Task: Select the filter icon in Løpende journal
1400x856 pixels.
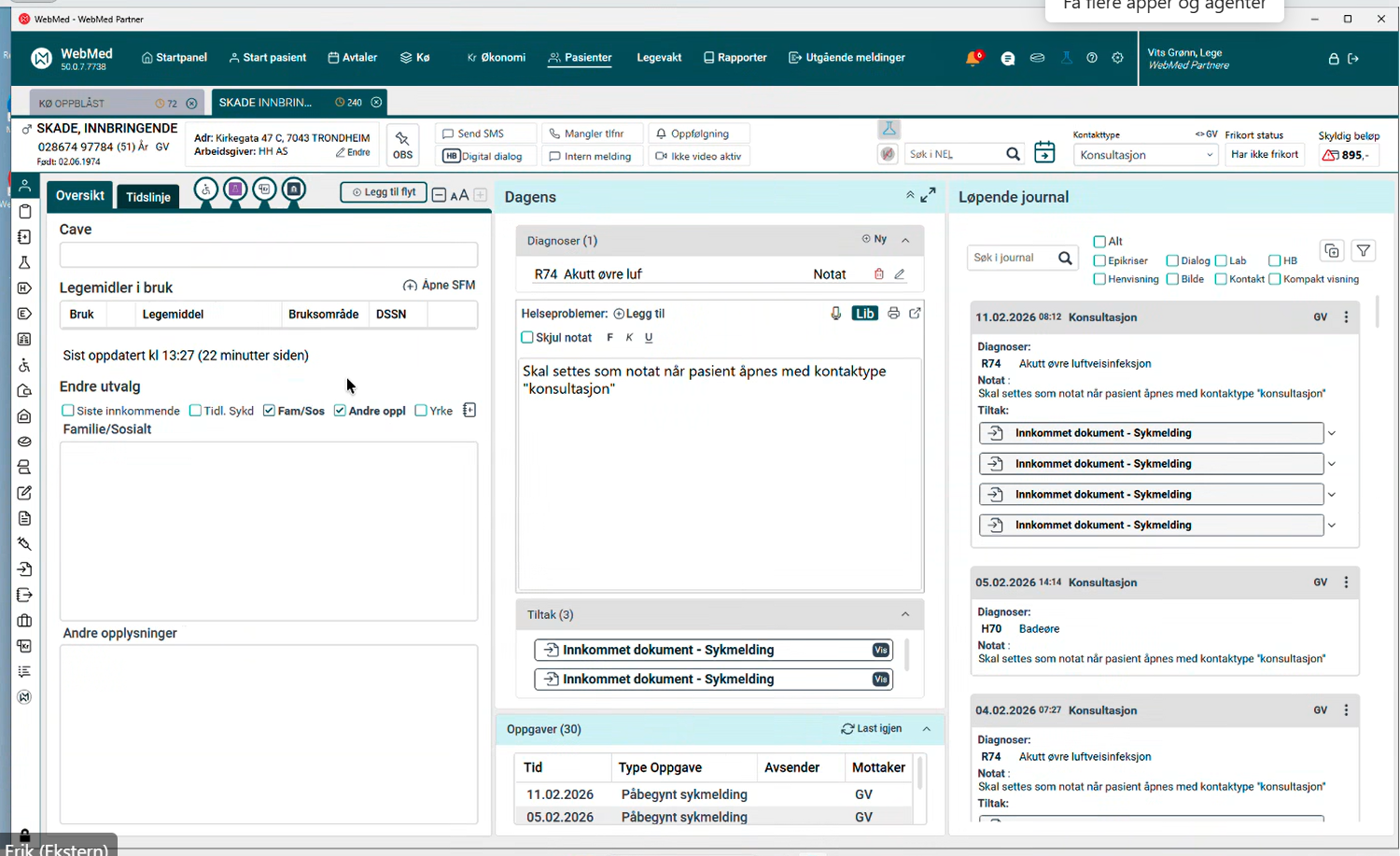Action: click(x=1364, y=250)
